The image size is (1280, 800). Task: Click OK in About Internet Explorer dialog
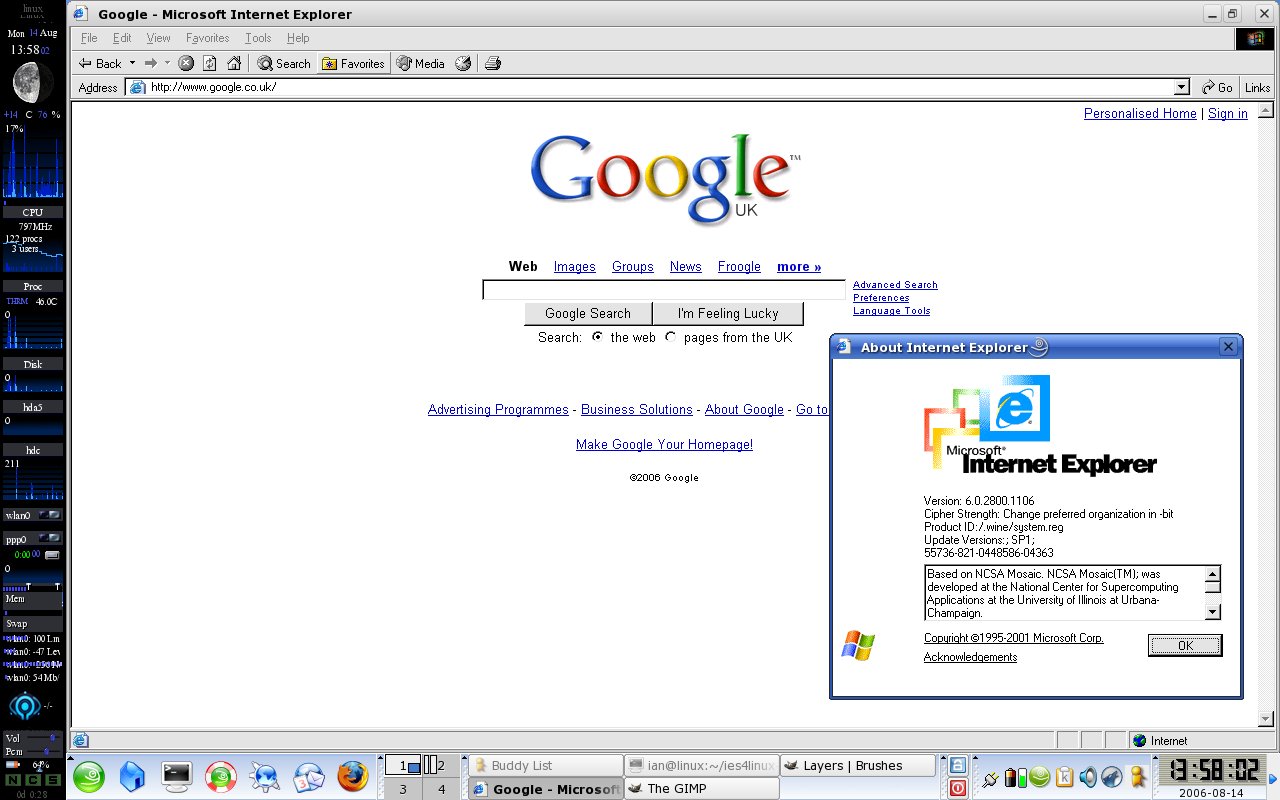[1185, 646]
